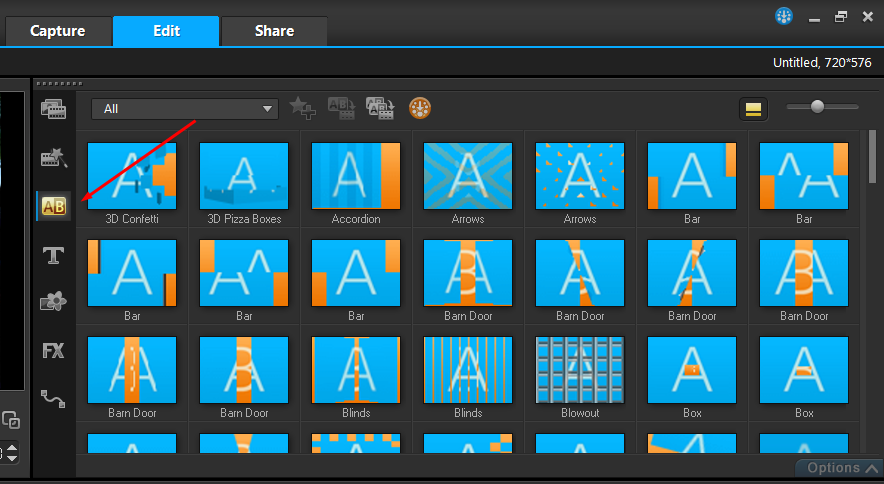Click the stepper up arrow
This screenshot has height=484, width=884.
[x=11, y=447]
